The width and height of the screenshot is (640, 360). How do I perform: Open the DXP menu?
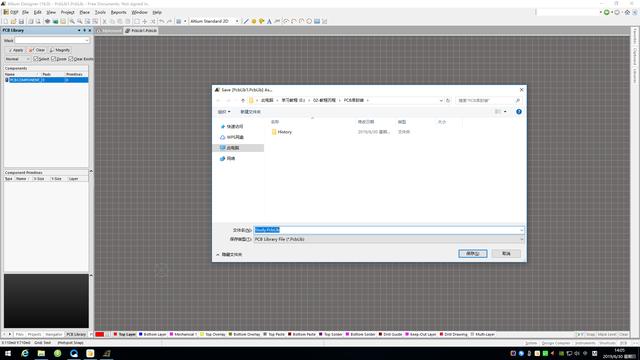(11, 12)
